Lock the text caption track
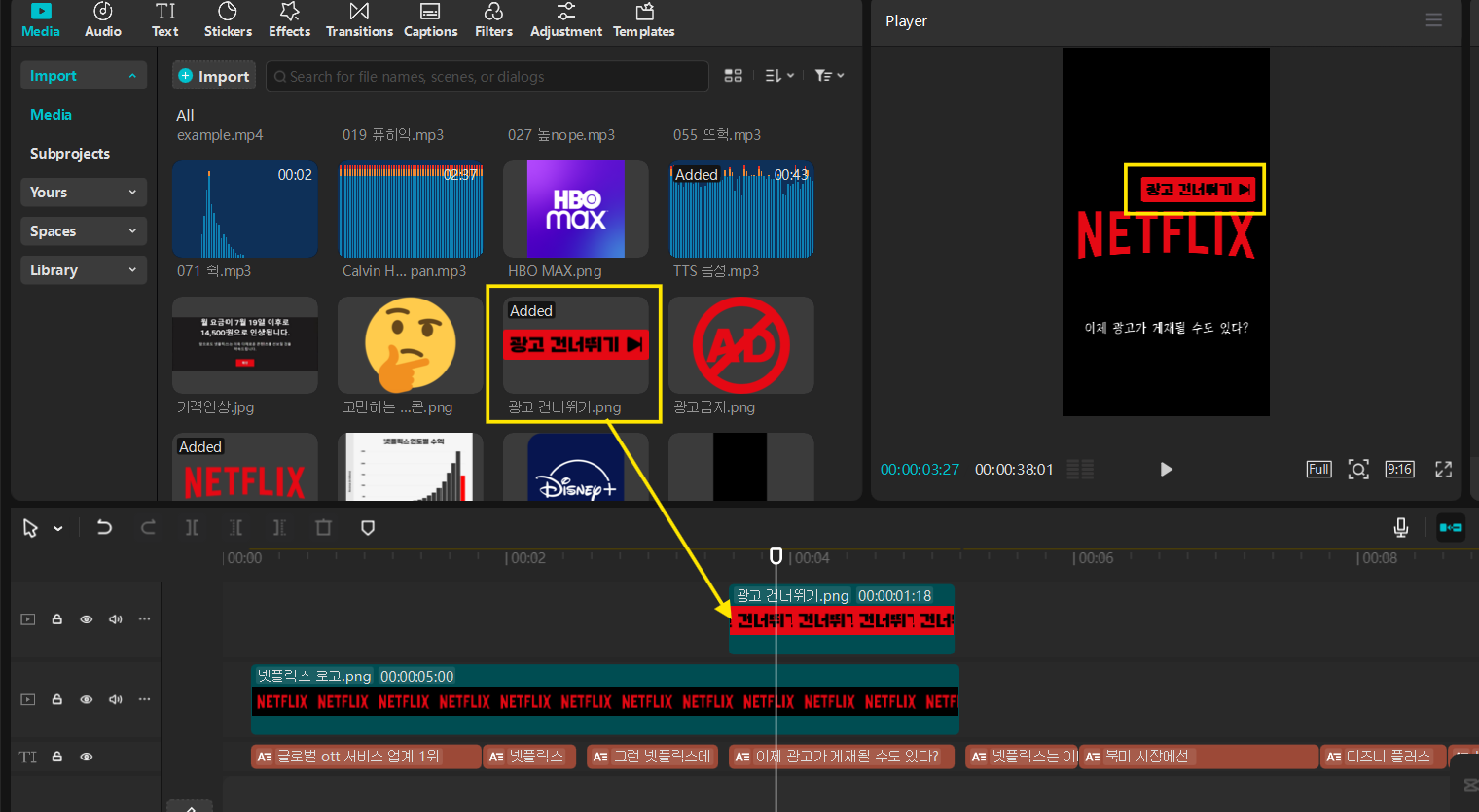Screen dimensions: 1479x812 (x=57, y=757)
